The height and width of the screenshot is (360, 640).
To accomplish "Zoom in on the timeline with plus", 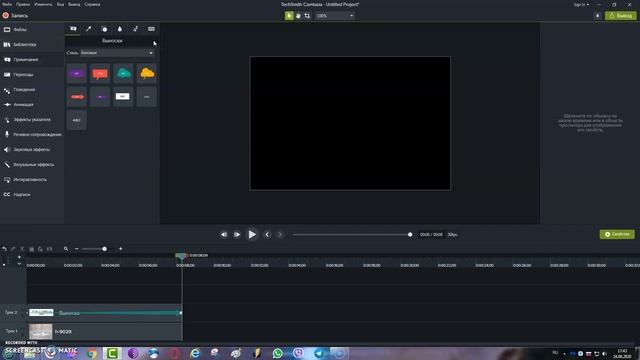I will tap(120, 249).
